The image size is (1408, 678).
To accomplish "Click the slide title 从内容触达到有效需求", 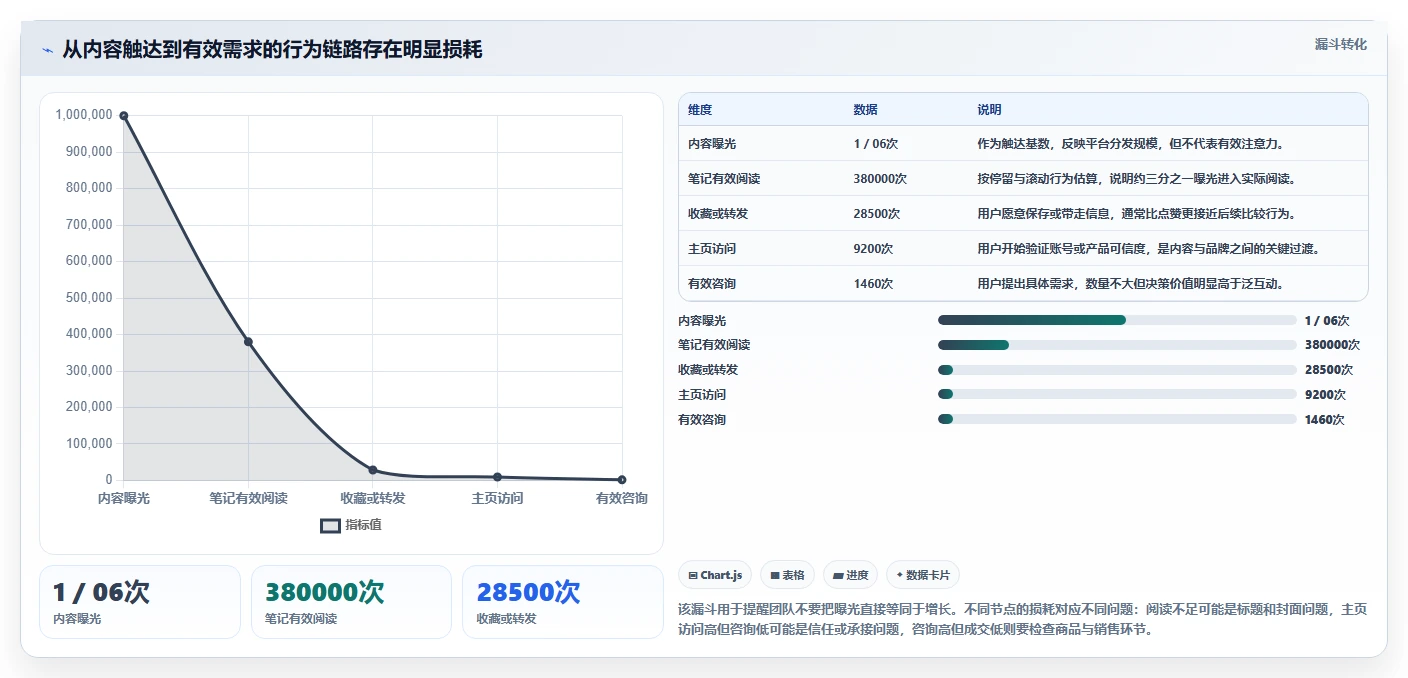I will [272, 50].
